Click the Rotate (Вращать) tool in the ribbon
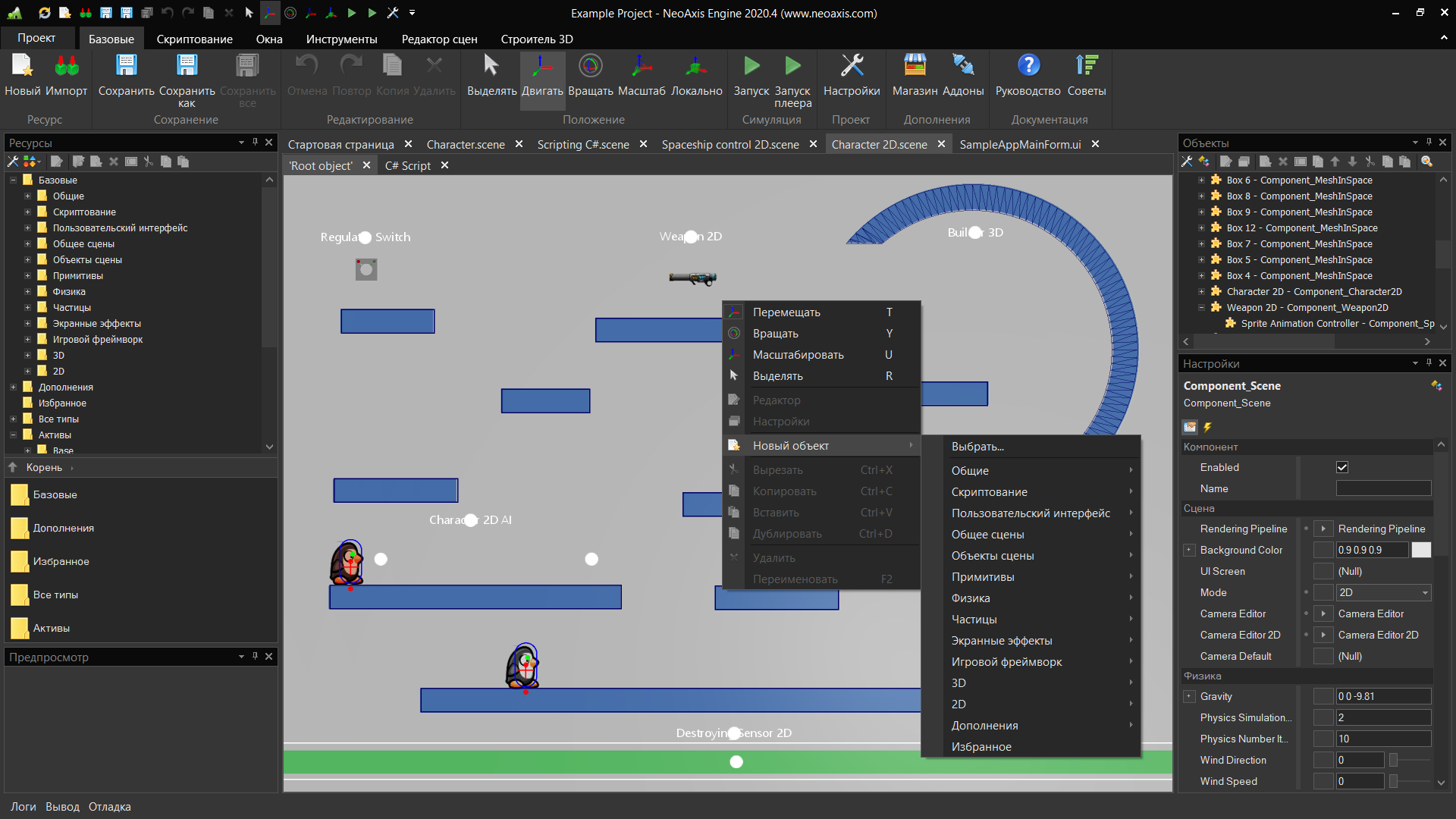This screenshot has width=1456, height=819. pyautogui.click(x=590, y=74)
